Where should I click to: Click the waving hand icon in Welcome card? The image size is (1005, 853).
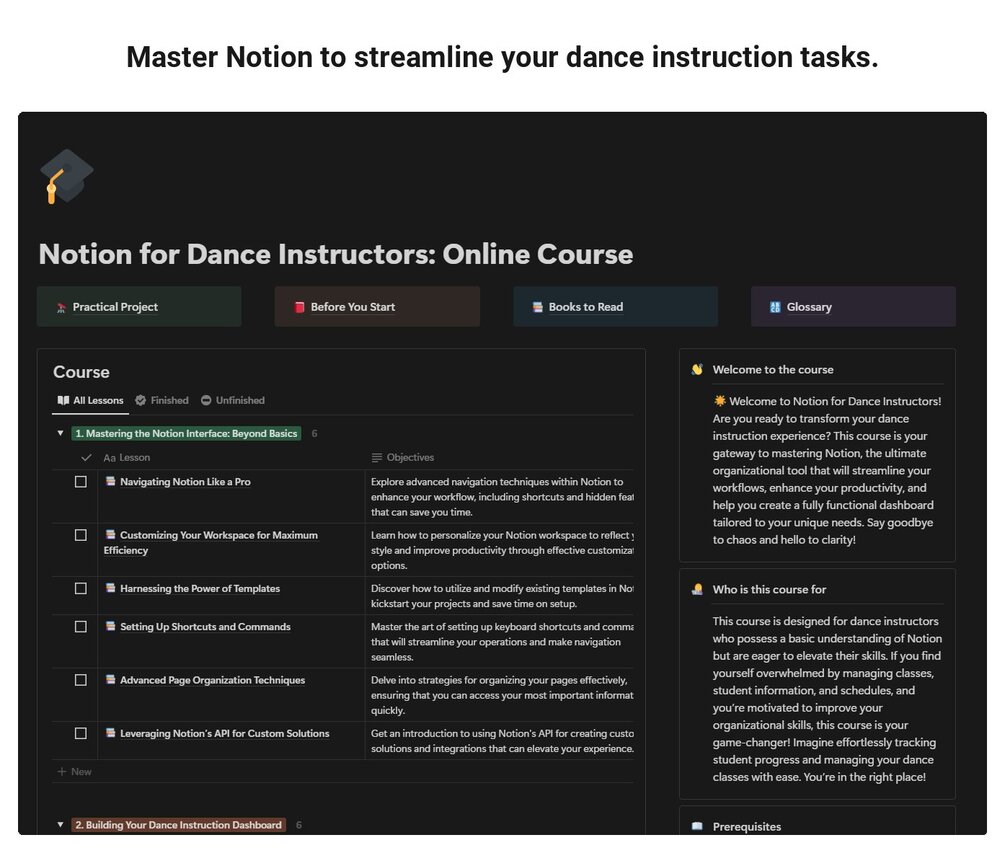pyautogui.click(x=697, y=369)
